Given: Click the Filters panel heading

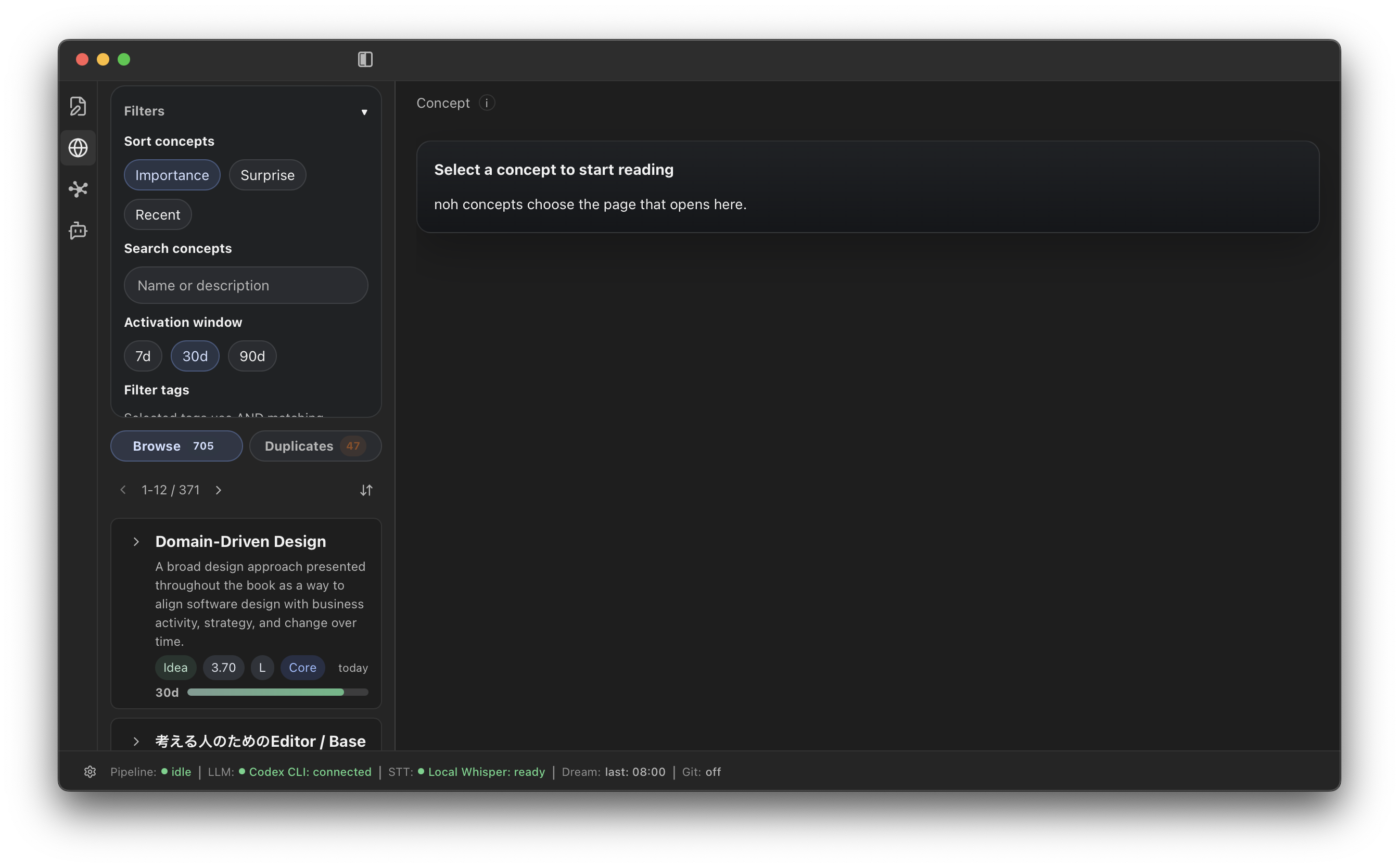Looking at the screenshot, I should click(144, 111).
